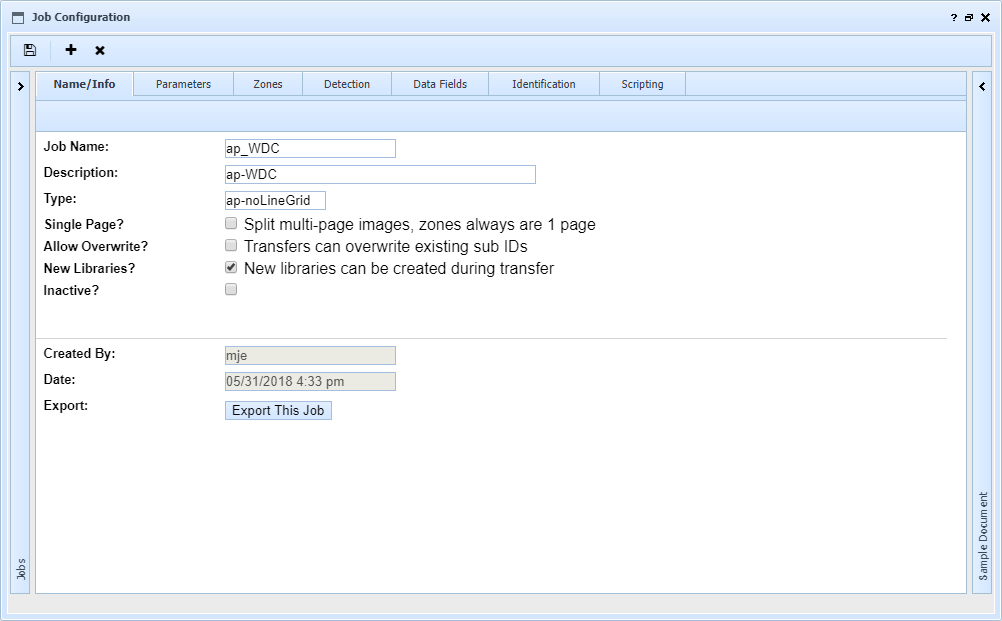Add a new job using the plus icon

click(x=70, y=50)
